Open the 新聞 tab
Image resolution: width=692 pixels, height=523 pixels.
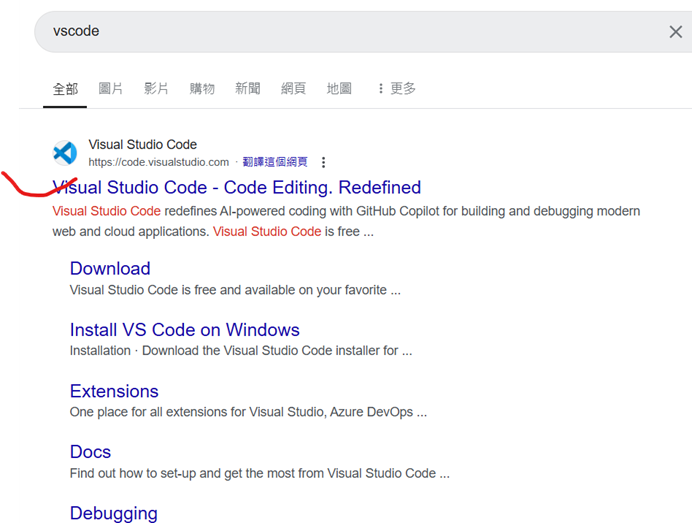(248, 88)
